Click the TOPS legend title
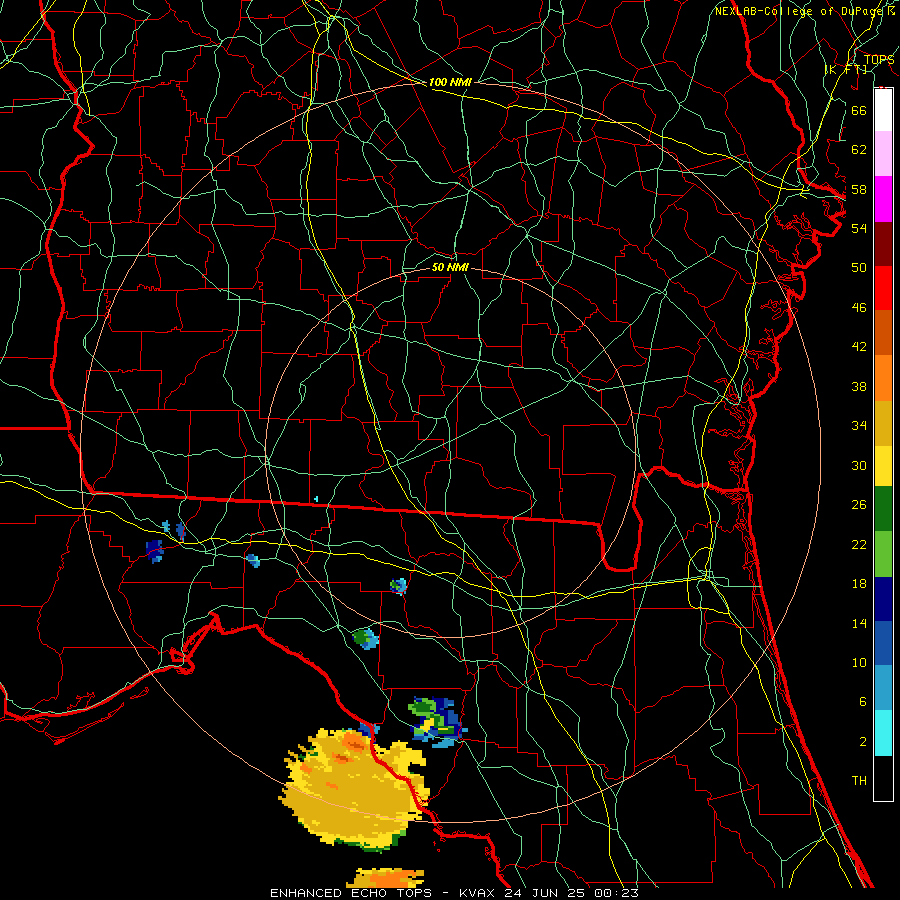Viewport: 900px width, 900px height. pyautogui.click(x=879, y=60)
